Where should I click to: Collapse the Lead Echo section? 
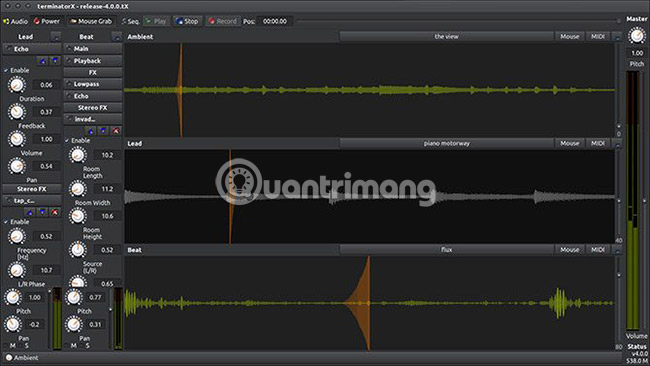click(32, 49)
